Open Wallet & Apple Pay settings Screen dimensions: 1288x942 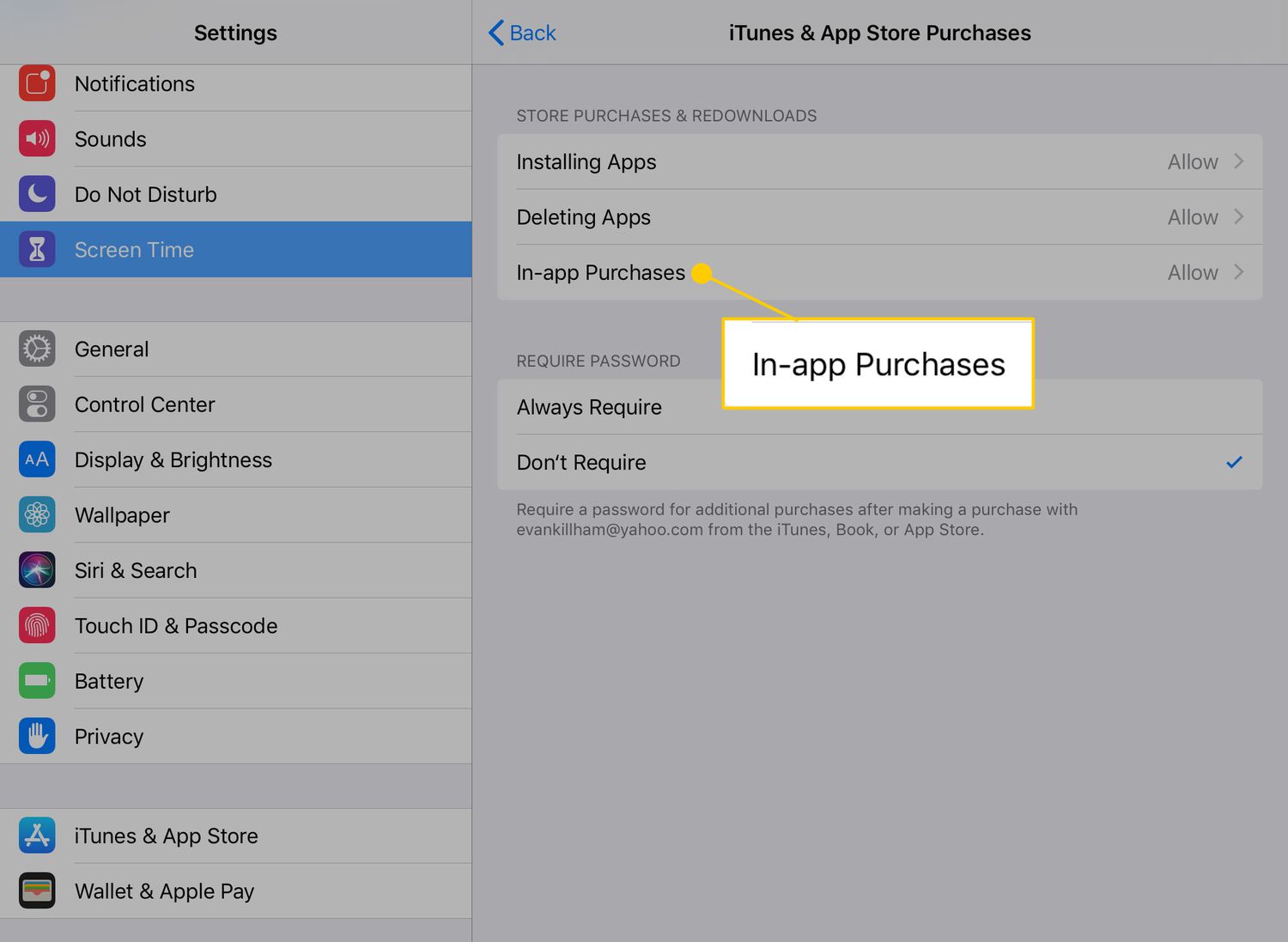[164, 891]
